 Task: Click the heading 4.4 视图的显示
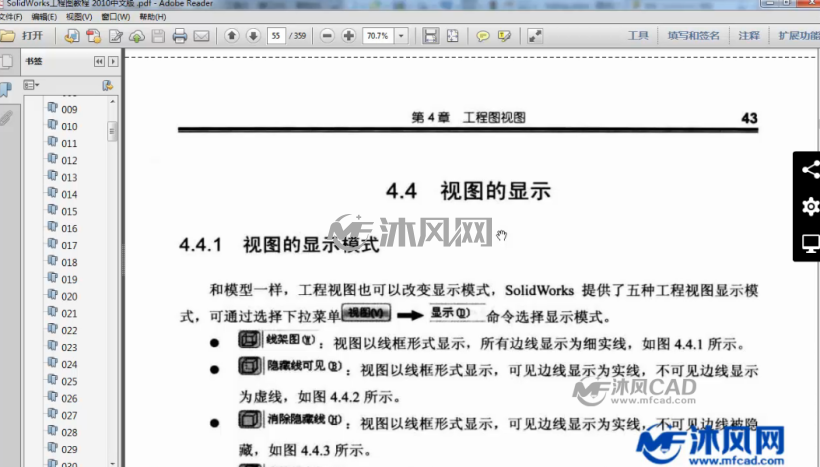[469, 191]
